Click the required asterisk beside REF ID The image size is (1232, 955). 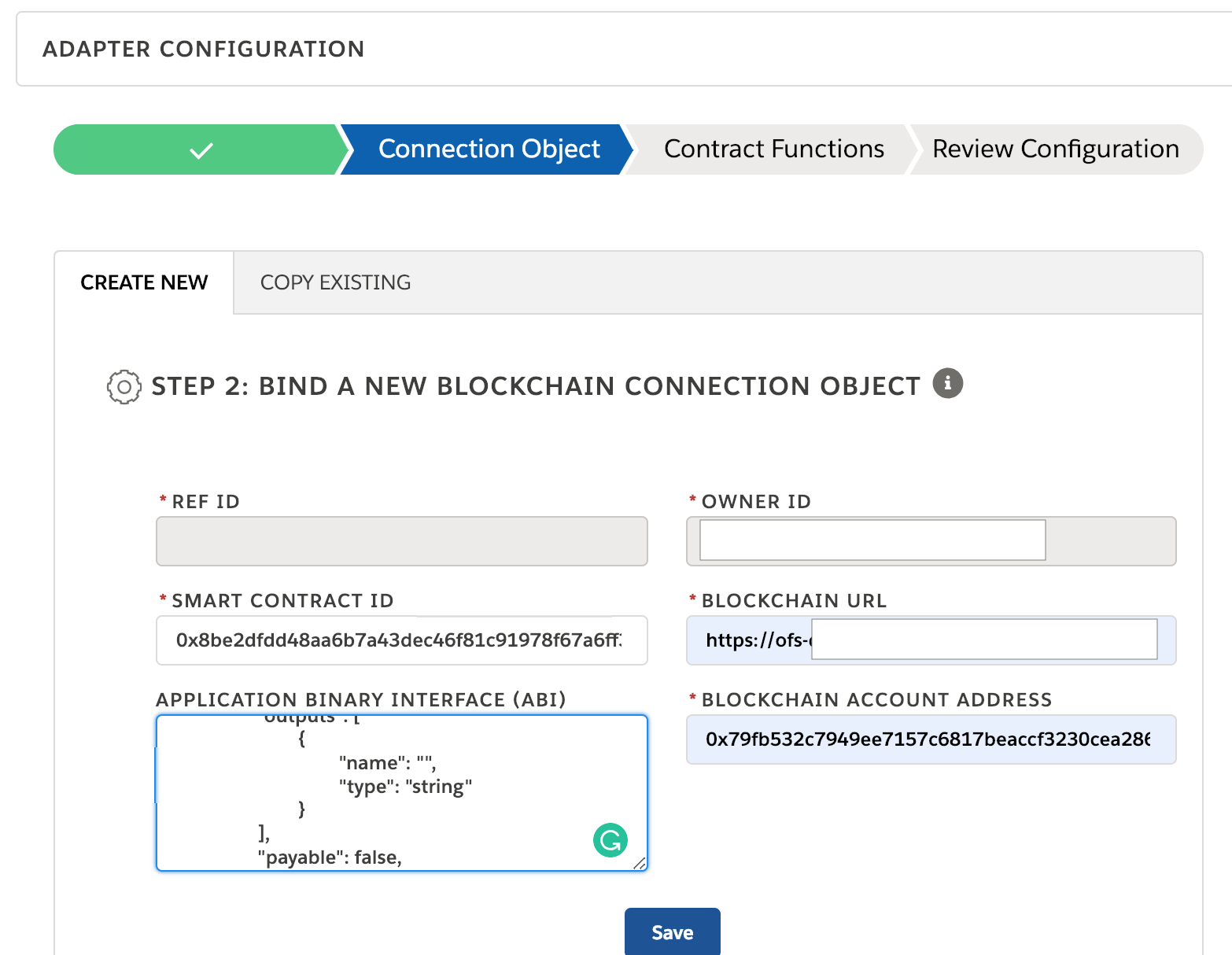[x=162, y=500]
